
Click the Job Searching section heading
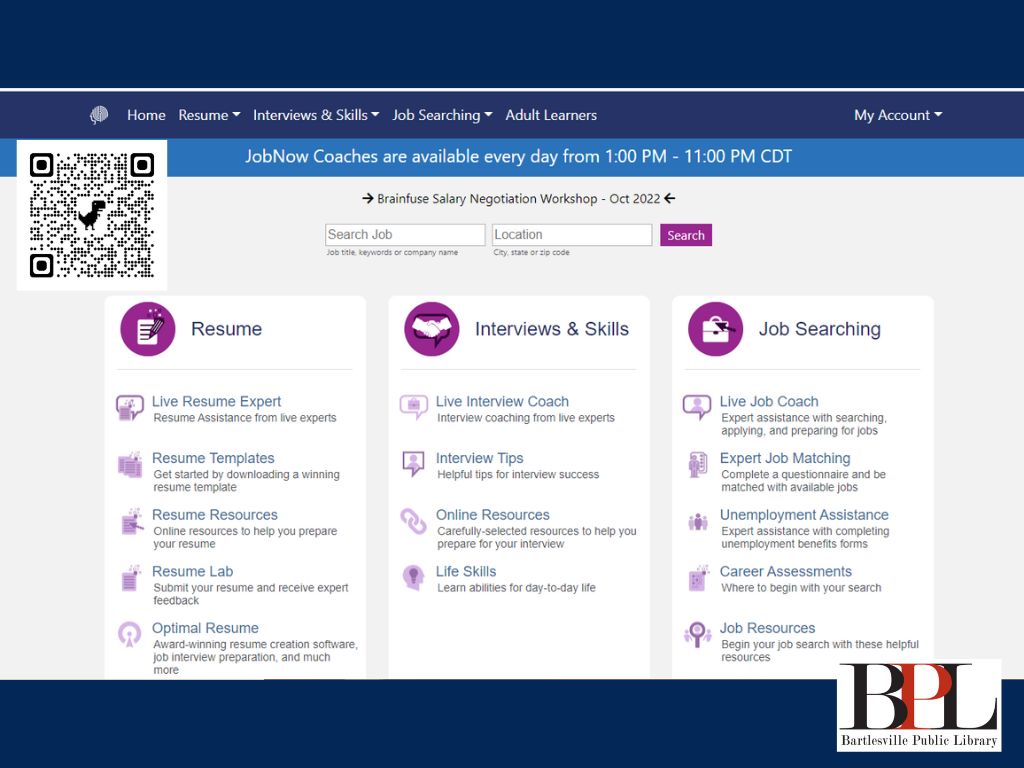pos(820,329)
